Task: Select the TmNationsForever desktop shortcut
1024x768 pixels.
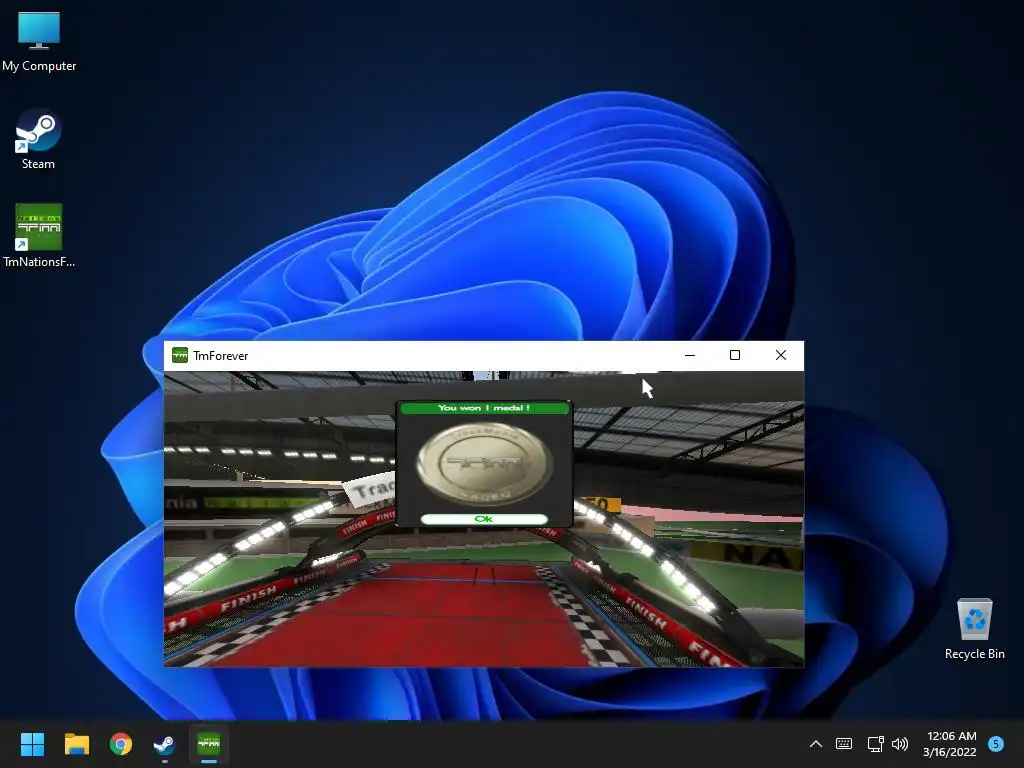Action: tap(39, 236)
